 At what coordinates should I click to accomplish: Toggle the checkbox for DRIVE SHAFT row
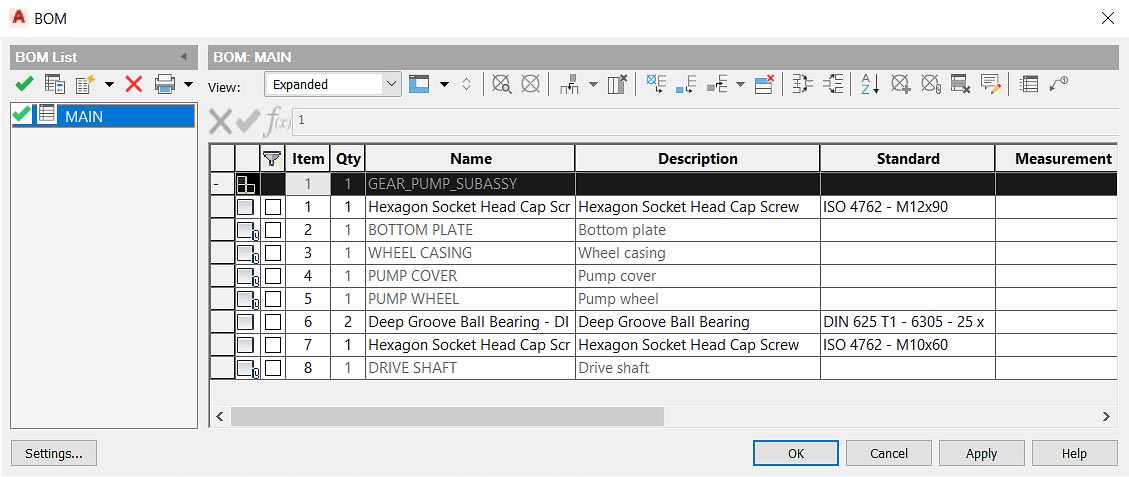[273, 368]
